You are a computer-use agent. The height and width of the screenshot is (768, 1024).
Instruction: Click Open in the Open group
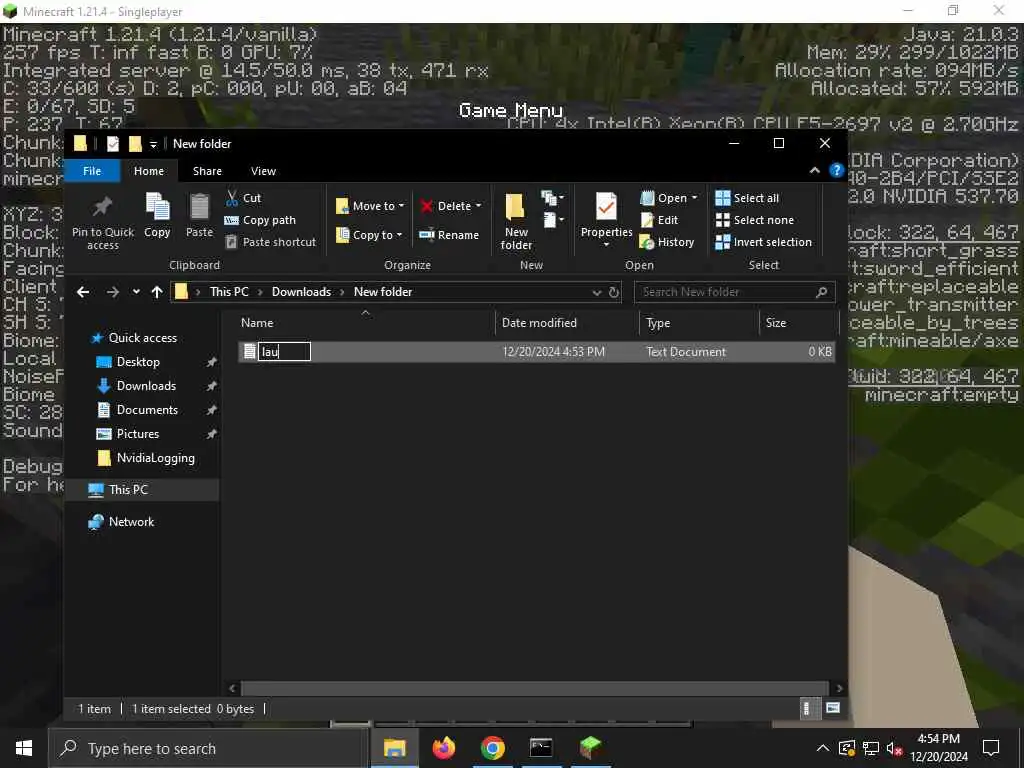click(x=669, y=198)
